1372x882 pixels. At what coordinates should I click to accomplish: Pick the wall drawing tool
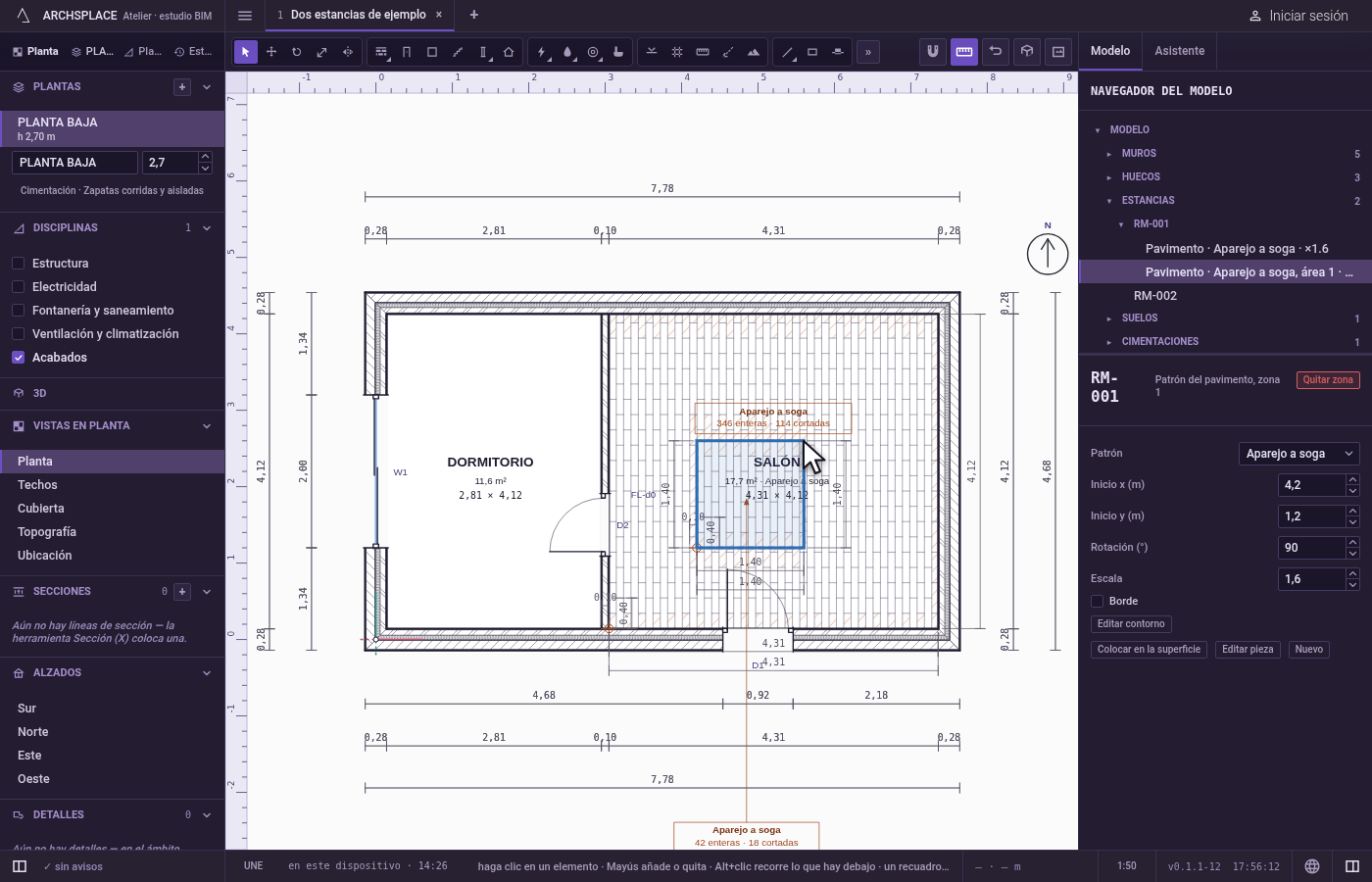click(x=381, y=52)
